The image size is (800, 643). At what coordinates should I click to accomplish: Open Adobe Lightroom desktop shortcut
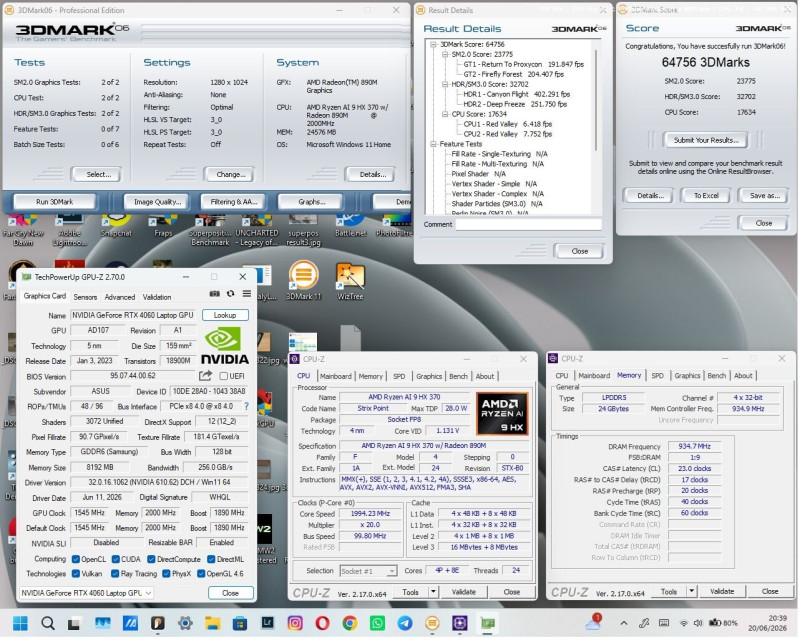click(x=69, y=231)
